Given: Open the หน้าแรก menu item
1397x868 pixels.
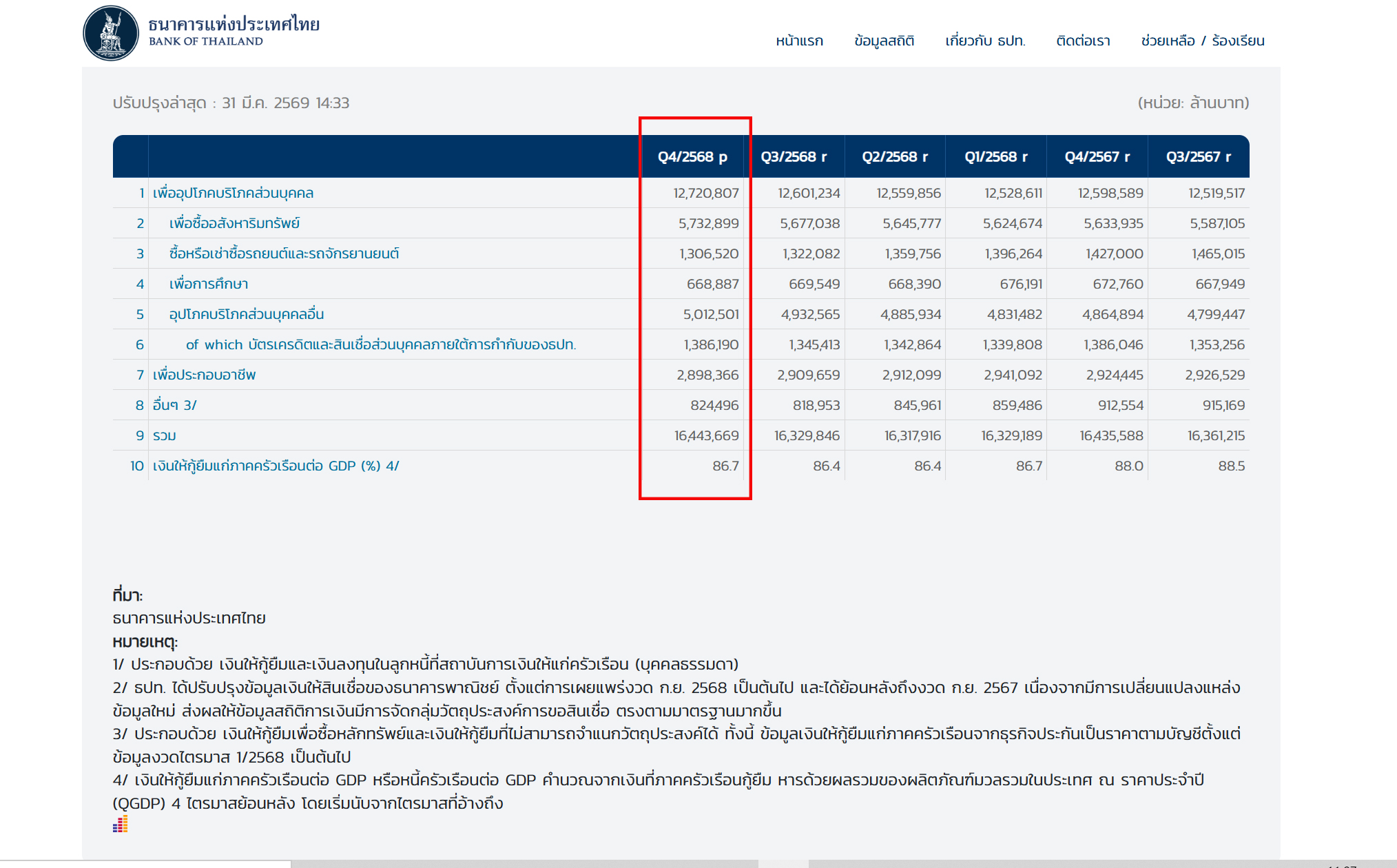Looking at the screenshot, I should (x=799, y=41).
